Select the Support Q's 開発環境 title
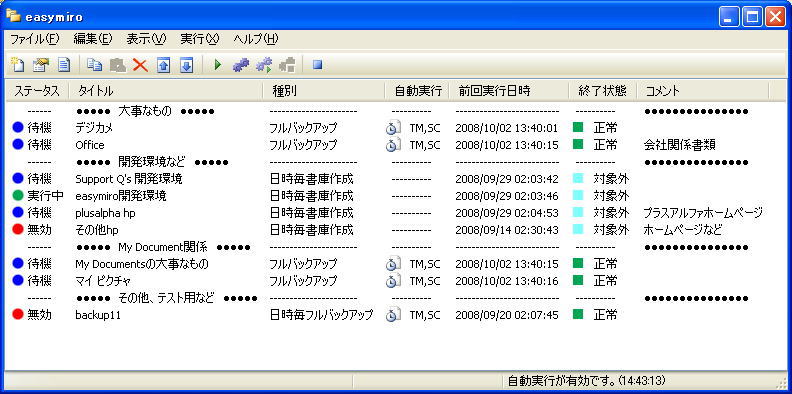This screenshot has height=394, width=792. point(129,179)
